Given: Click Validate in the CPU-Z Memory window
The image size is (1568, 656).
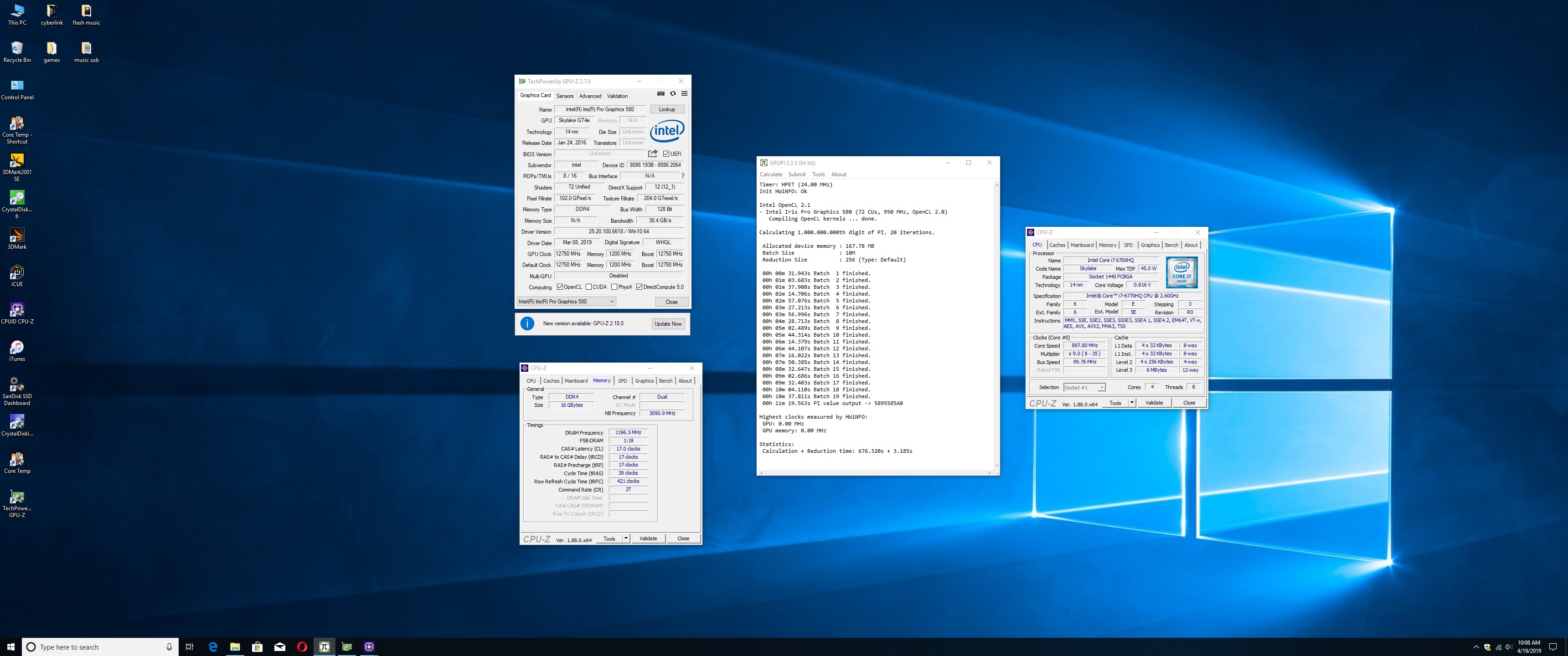Looking at the screenshot, I should (x=648, y=538).
